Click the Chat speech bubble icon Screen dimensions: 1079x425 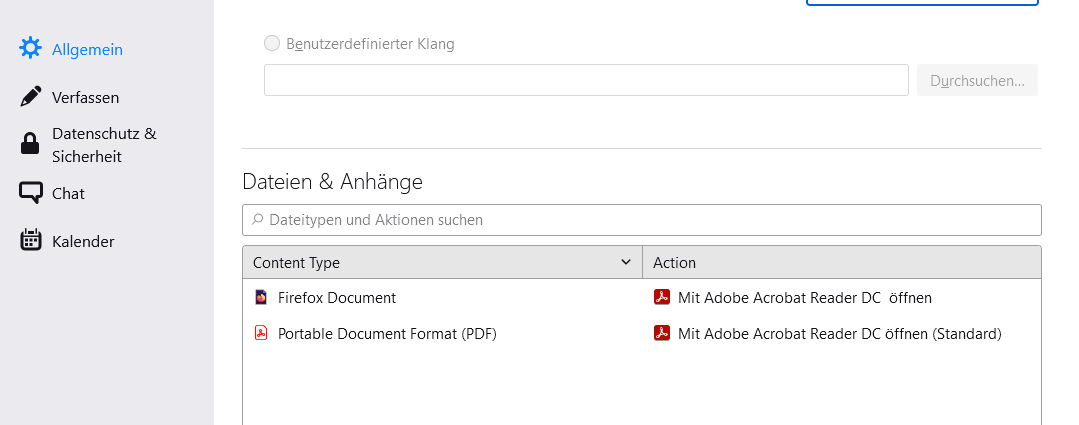[x=31, y=193]
